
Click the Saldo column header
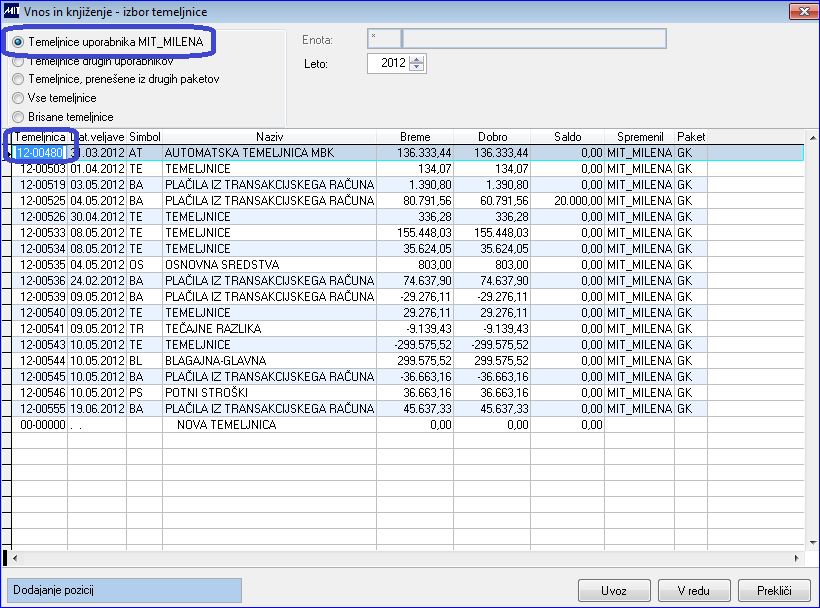(x=567, y=137)
